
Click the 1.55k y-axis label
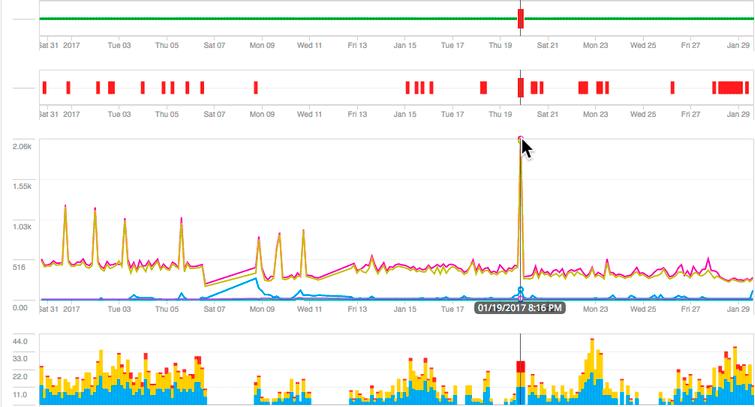[x=22, y=186]
